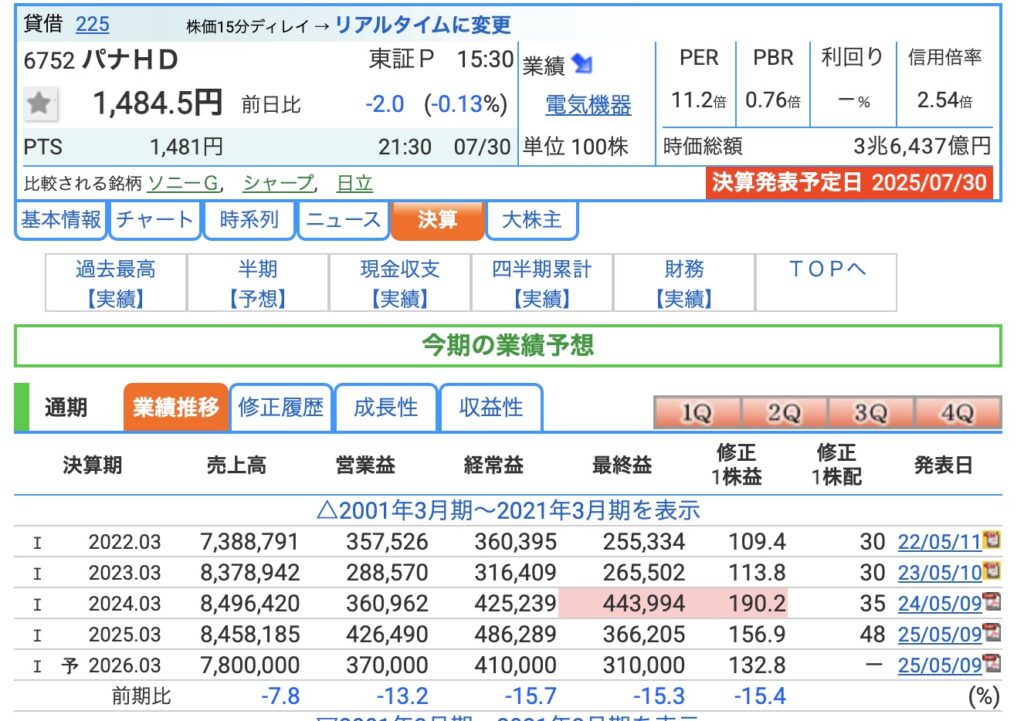
Task: Click 2022.03 売上高 value 7,388,791
Action: click(x=249, y=542)
